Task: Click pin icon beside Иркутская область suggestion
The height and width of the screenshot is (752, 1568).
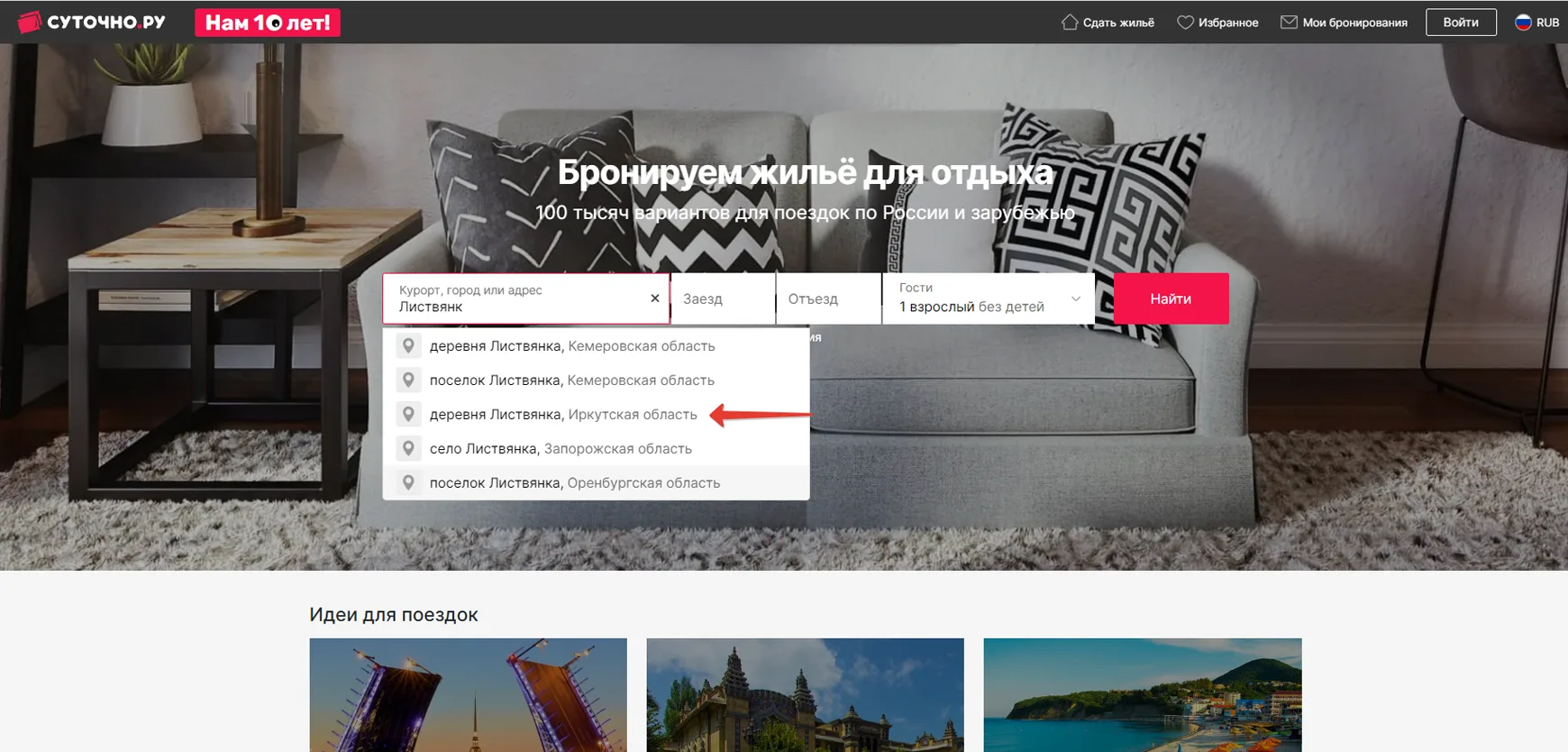Action: pyautogui.click(x=408, y=415)
